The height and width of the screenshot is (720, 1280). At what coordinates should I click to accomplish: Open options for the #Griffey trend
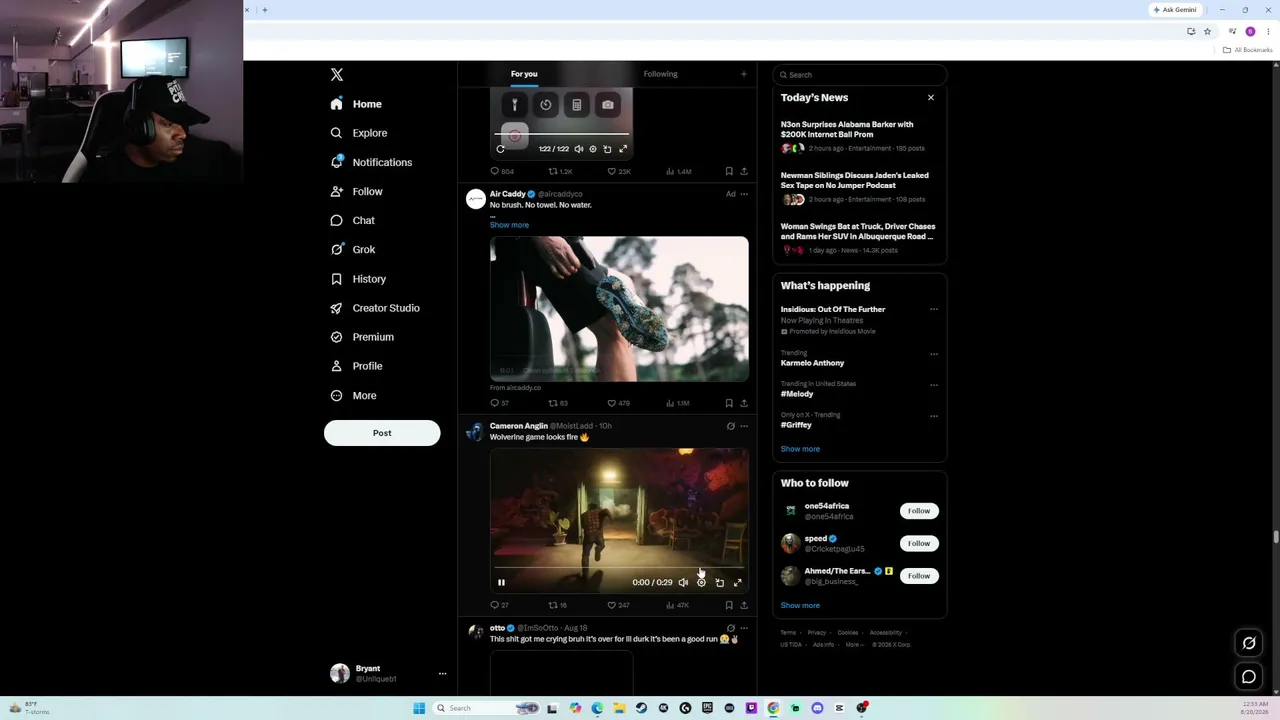click(934, 416)
